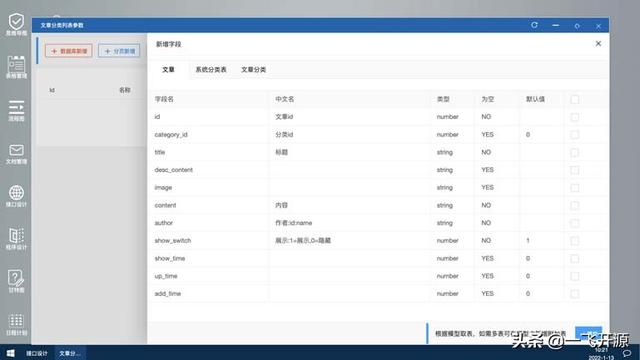
Task: Open the 程序设计 panel-layout sidebar icon
Action: [x=16, y=236]
